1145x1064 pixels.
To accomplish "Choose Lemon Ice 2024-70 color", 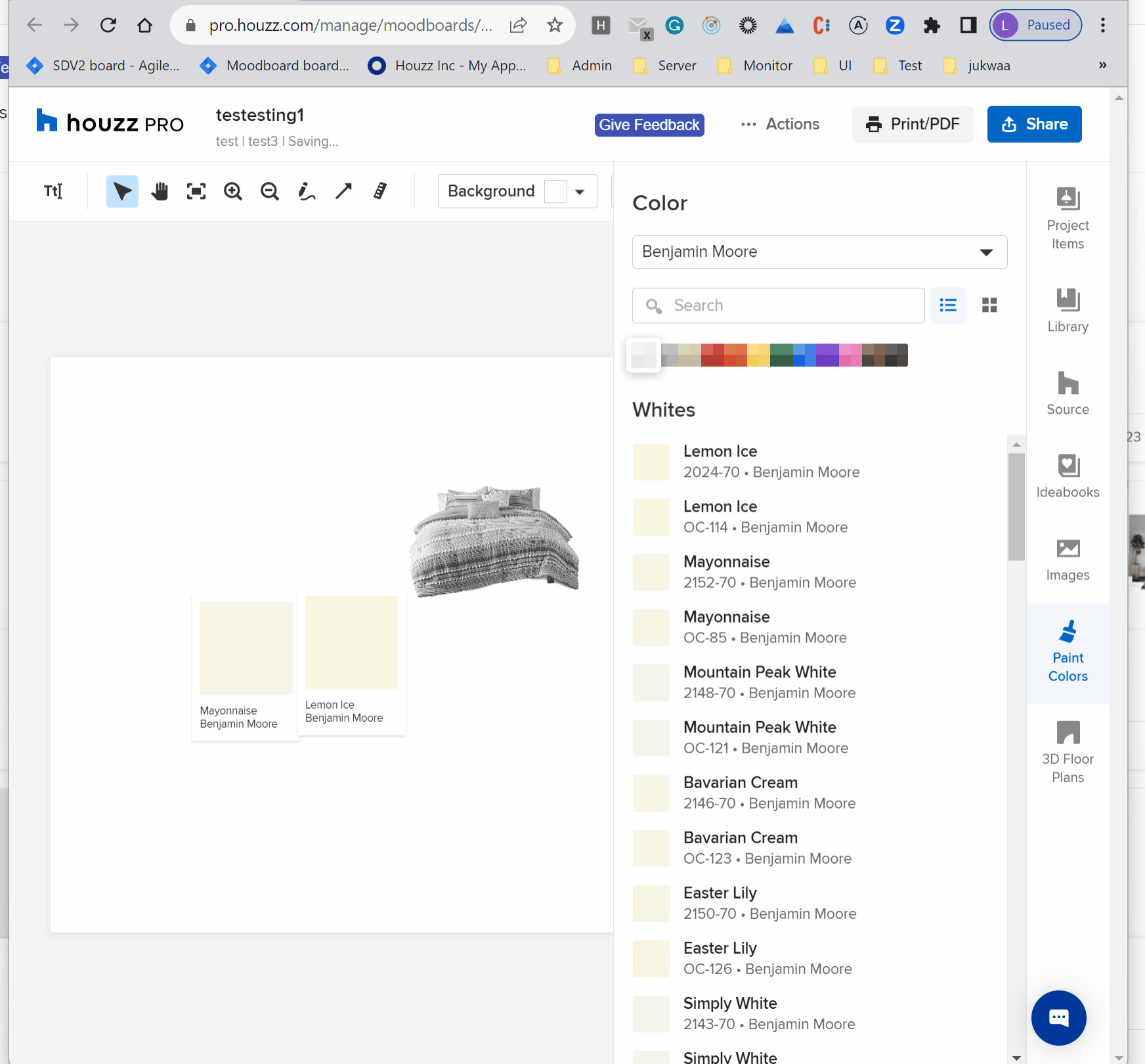I will (x=819, y=462).
